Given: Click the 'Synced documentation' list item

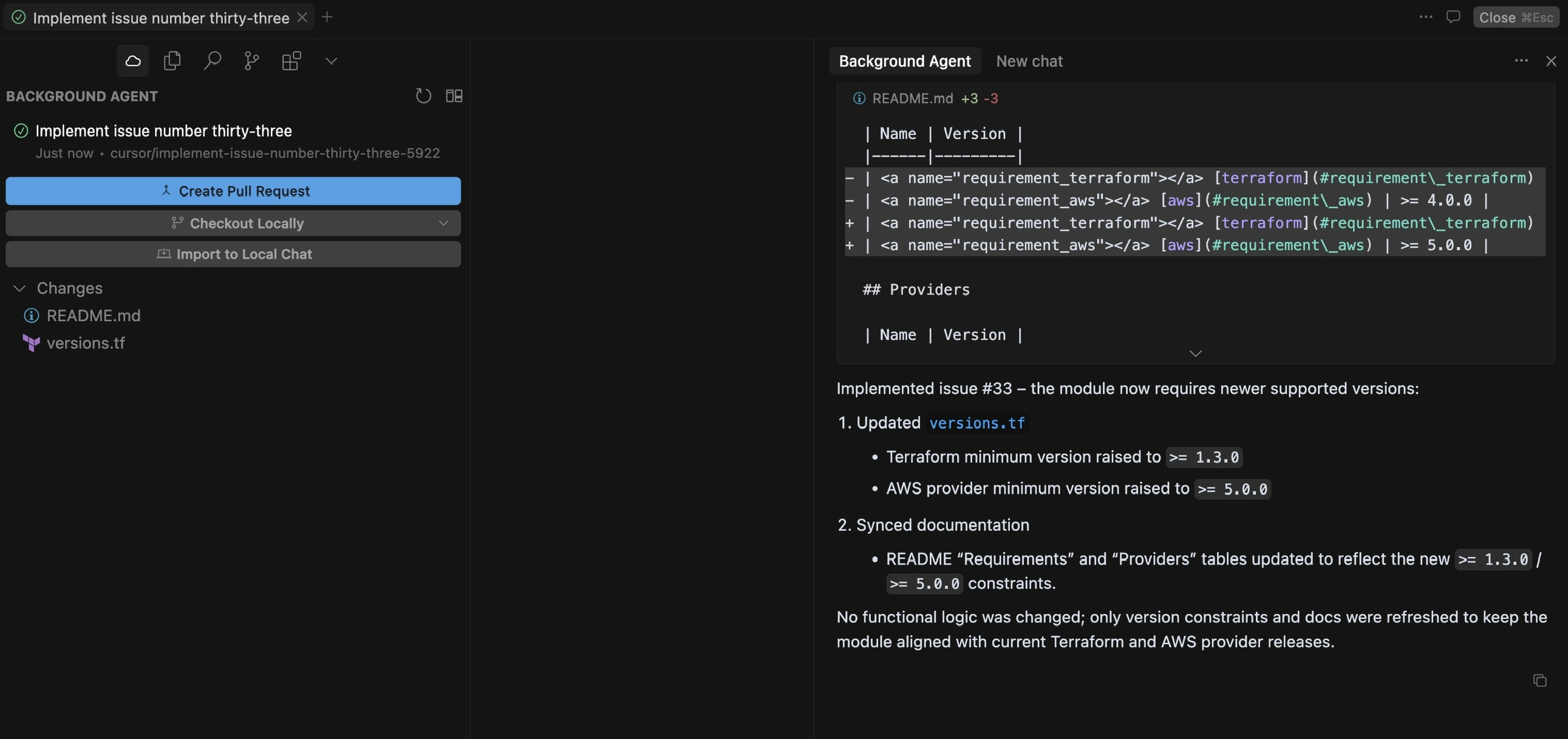Looking at the screenshot, I should click(943, 525).
